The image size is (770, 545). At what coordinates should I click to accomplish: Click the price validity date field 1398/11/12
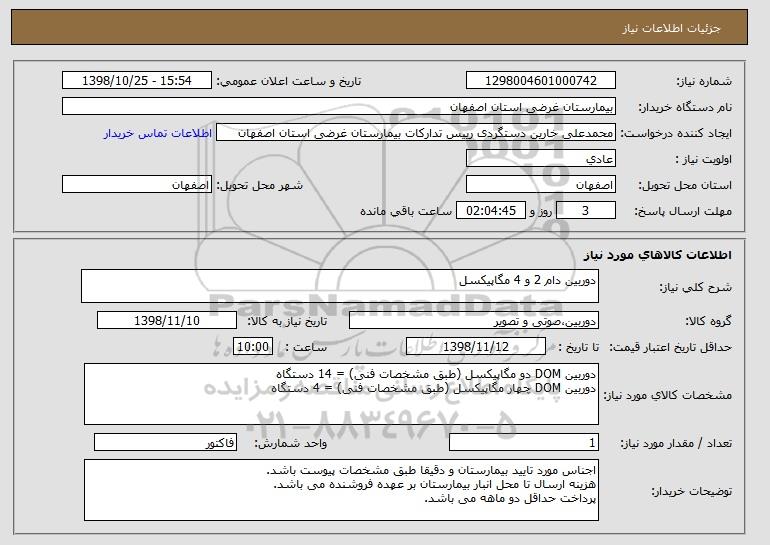[476, 347]
